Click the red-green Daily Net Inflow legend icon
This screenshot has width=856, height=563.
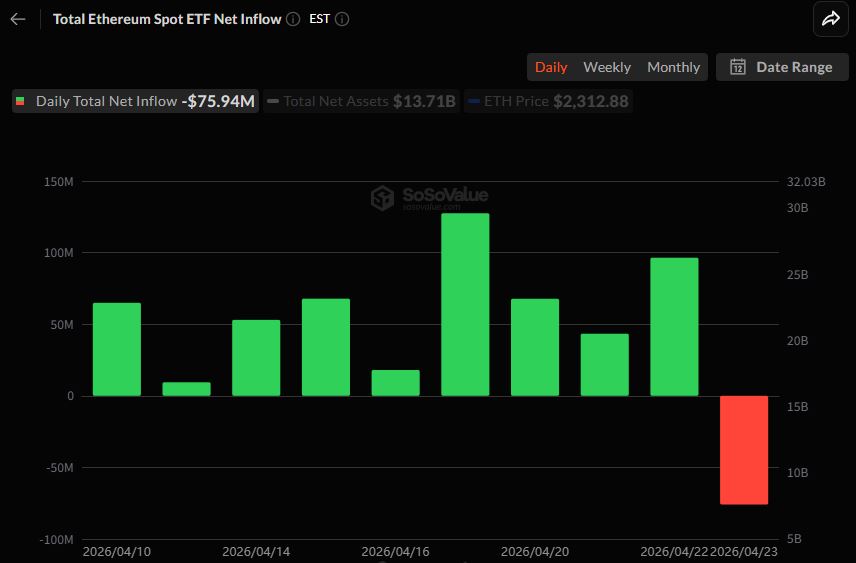click(x=20, y=101)
